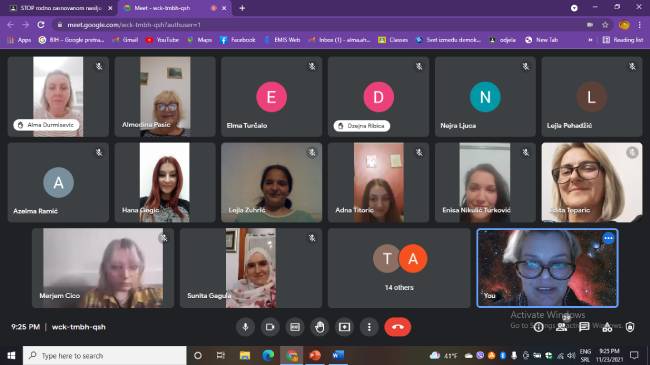Toggle the camera on or off
650x365 pixels.
coord(270,327)
